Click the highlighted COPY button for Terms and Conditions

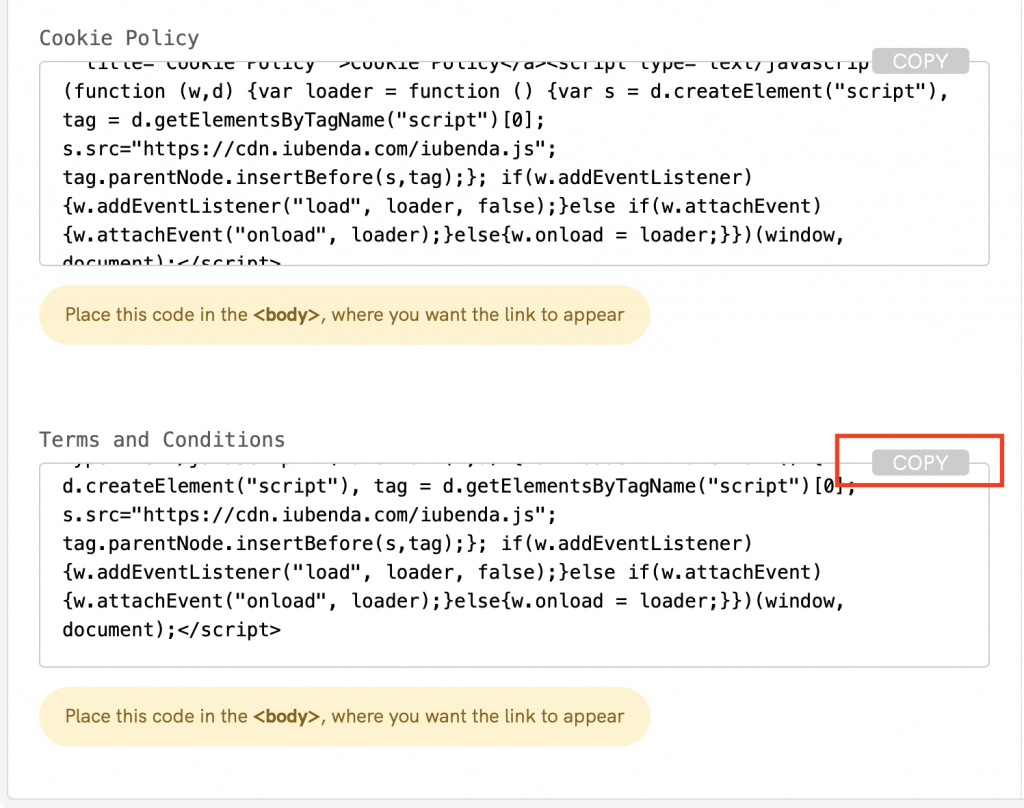(919, 462)
